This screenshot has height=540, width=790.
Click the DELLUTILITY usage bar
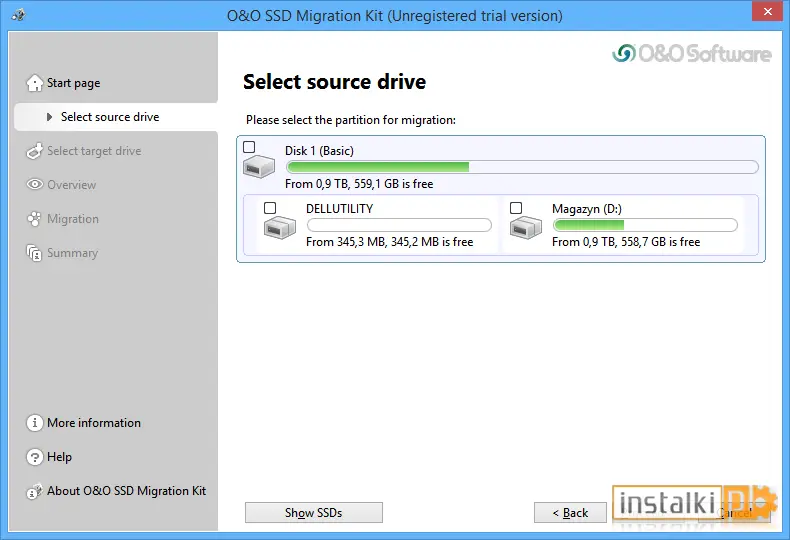(399, 225)
